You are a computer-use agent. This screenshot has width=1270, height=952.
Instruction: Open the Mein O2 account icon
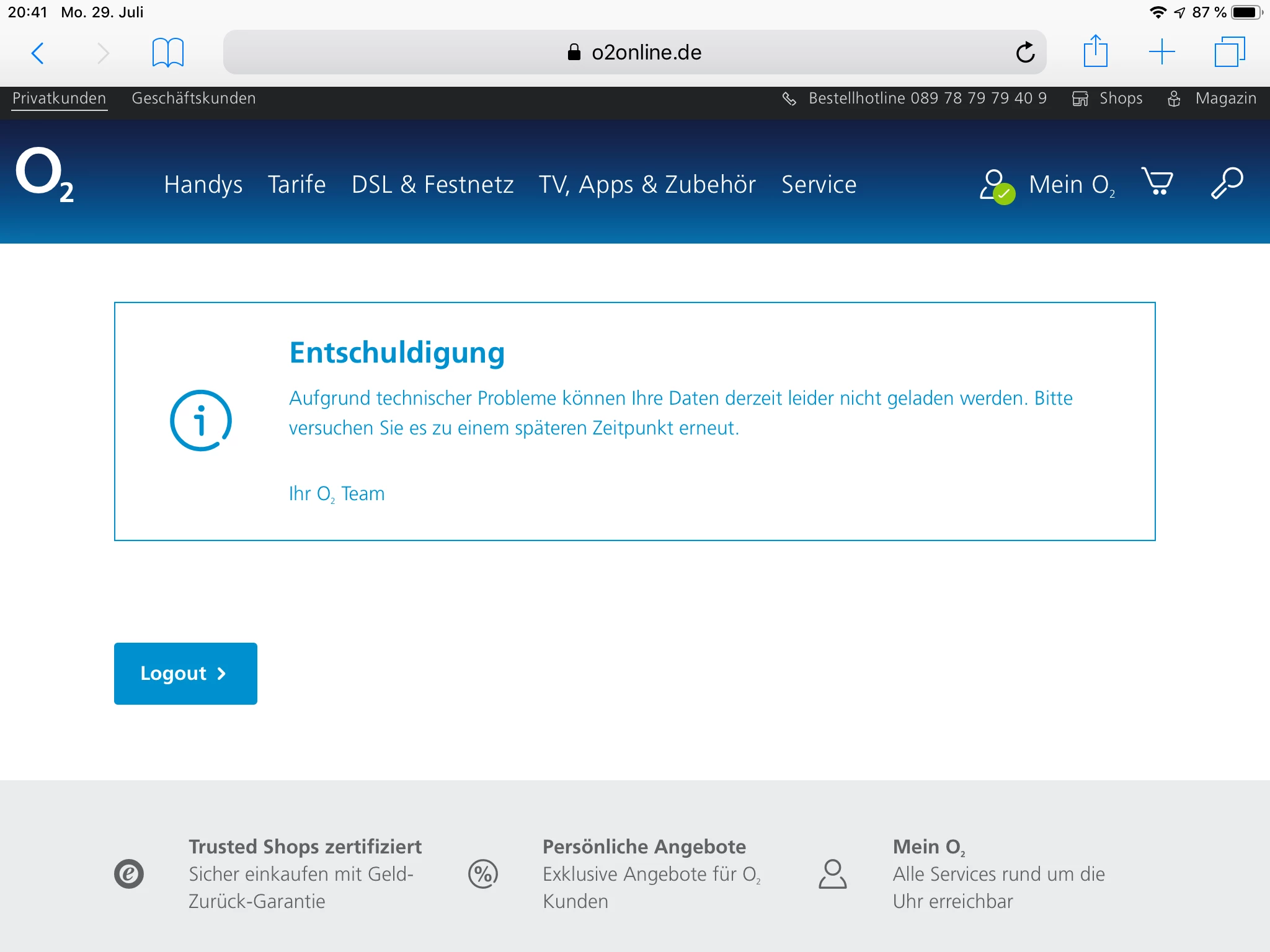tap(997, 185)
